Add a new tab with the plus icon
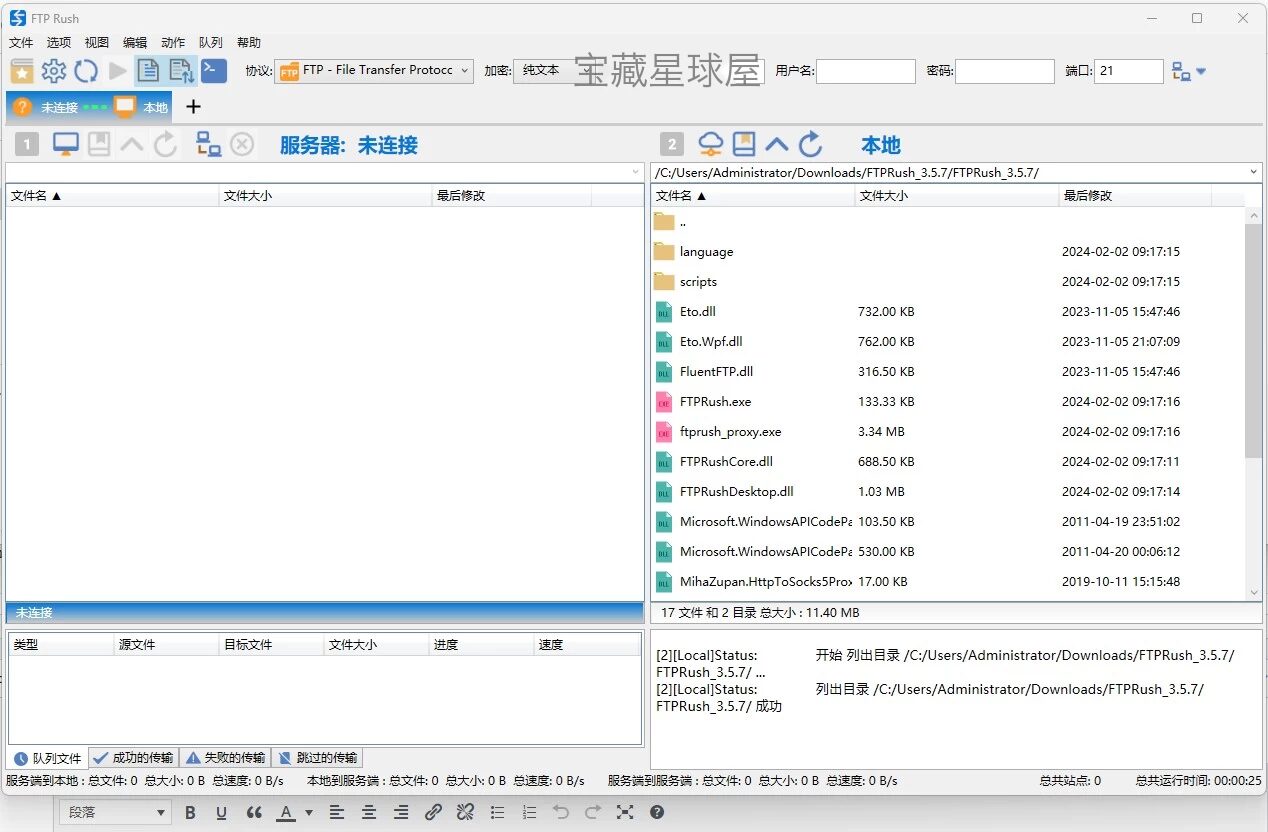 193,106
